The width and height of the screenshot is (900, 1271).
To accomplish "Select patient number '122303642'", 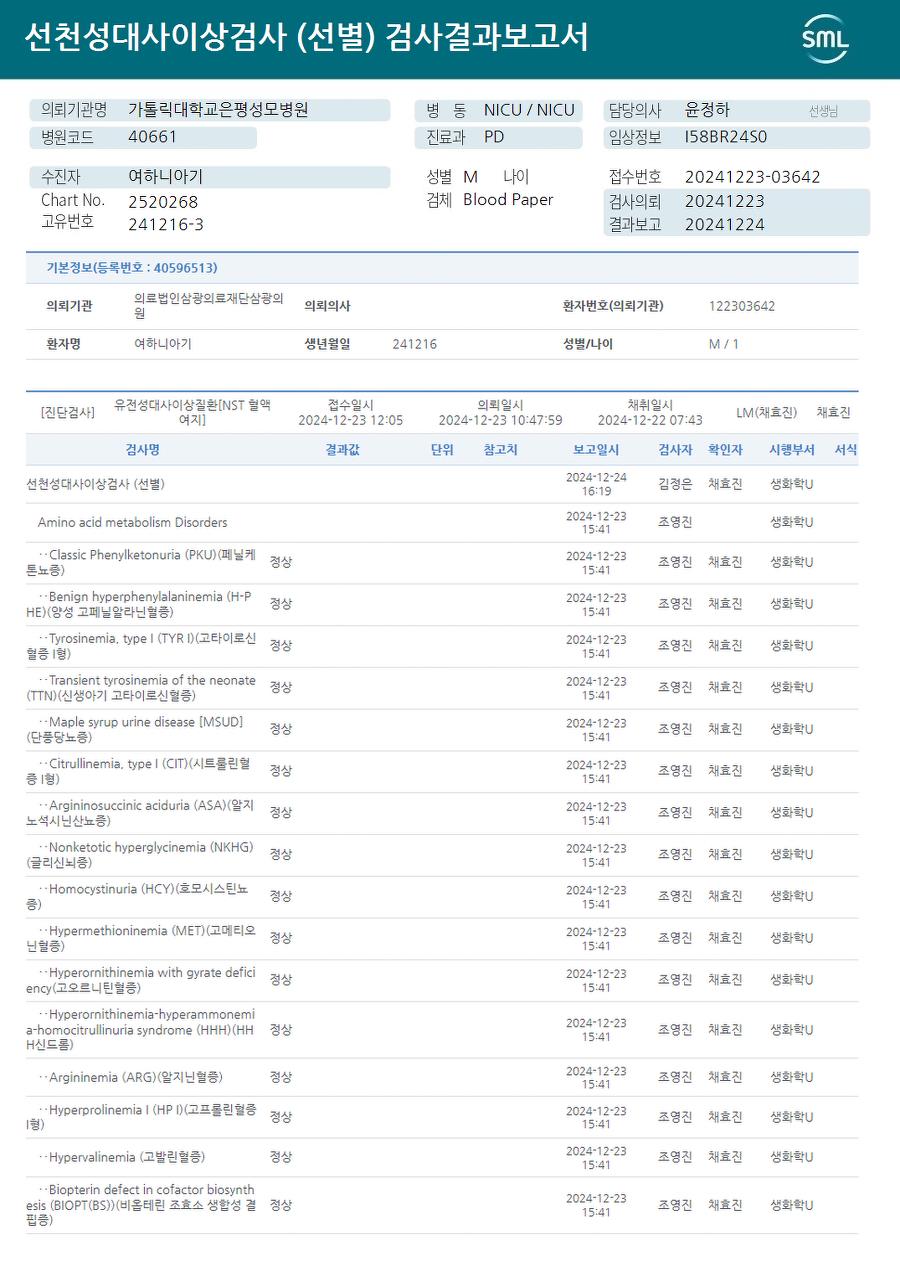I will point(741,306).
